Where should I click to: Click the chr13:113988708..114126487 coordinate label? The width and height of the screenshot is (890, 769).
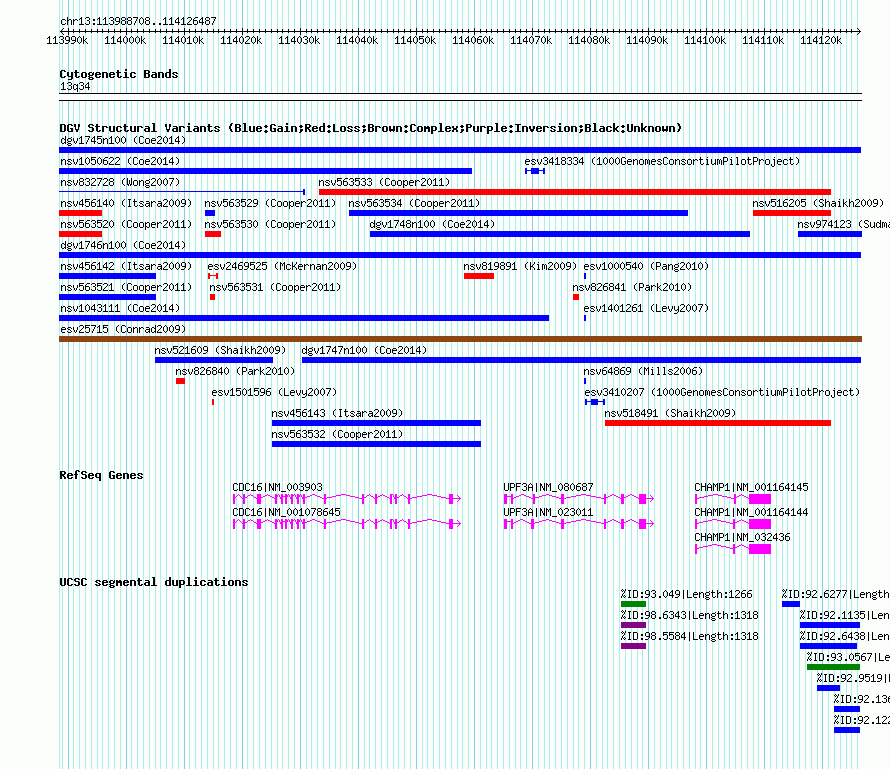138,22
